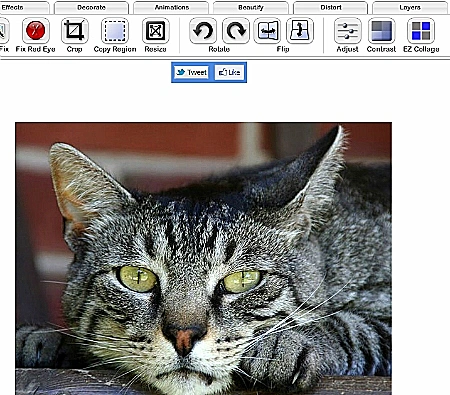The image size is (450, 395).
Task: Switch to the Effects tab
Action: [x=24, y=8]
